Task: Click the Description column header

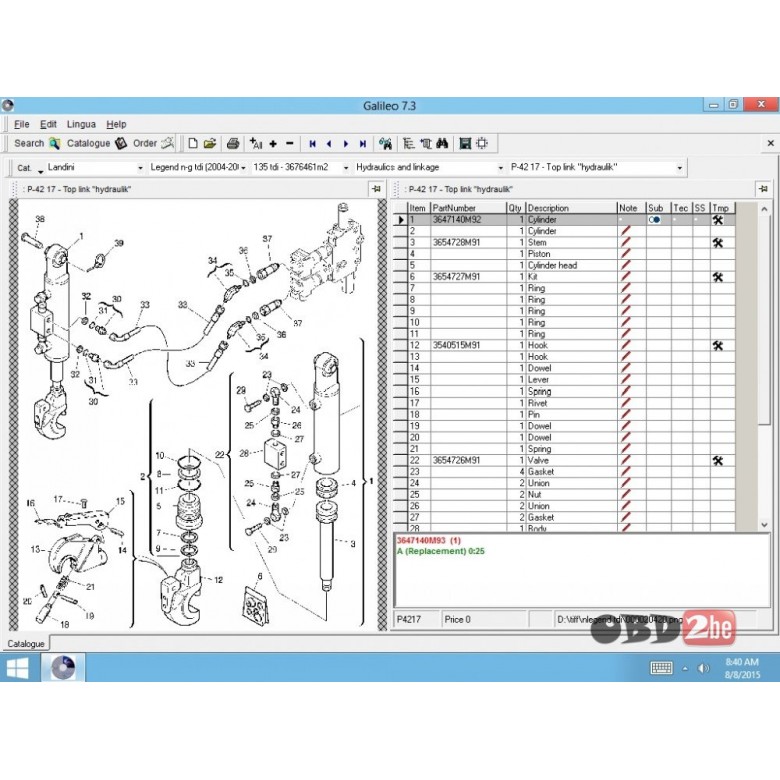Action: coord(571,208)
